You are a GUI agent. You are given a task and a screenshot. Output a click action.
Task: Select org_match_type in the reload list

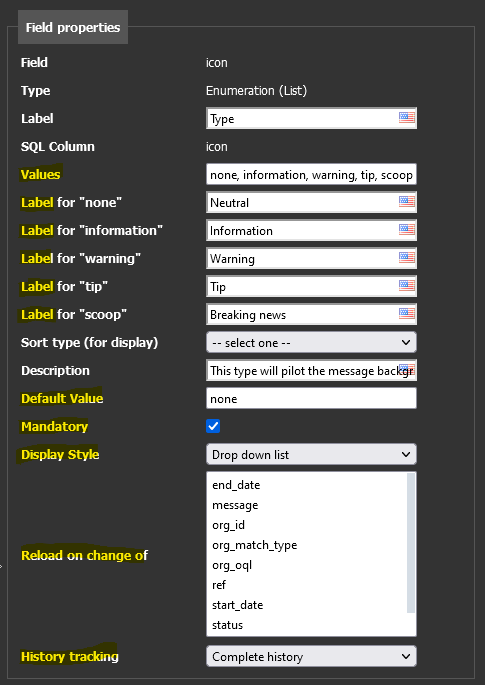tap(254, 545)
